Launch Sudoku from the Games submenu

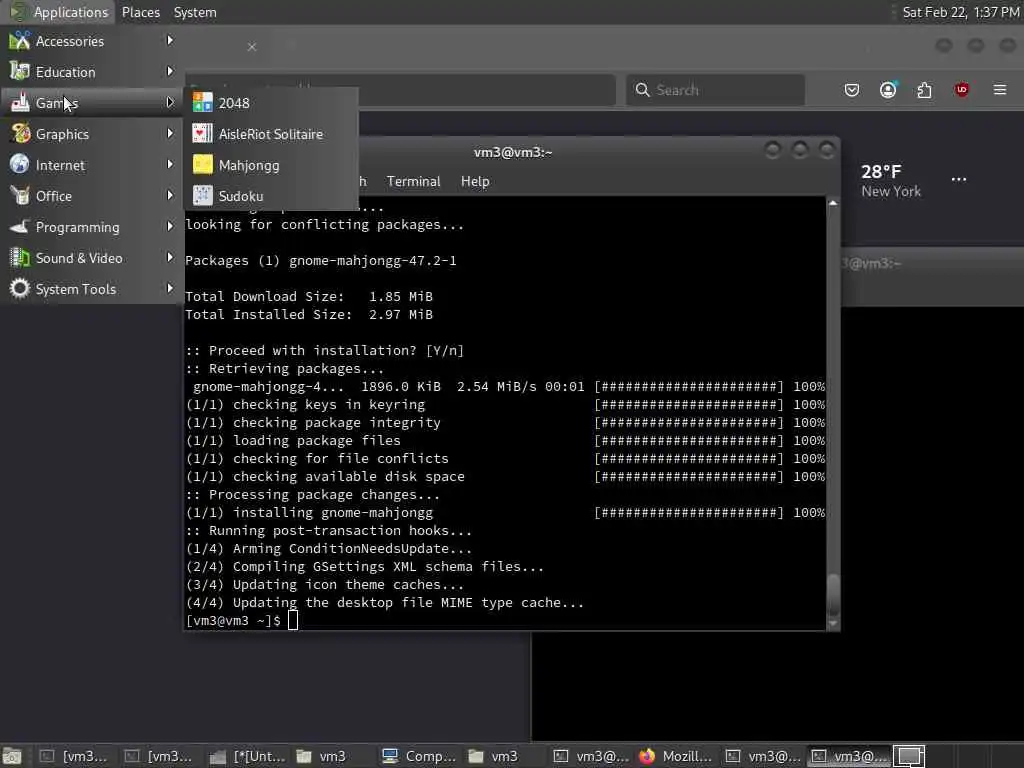[x=272, y=196]
